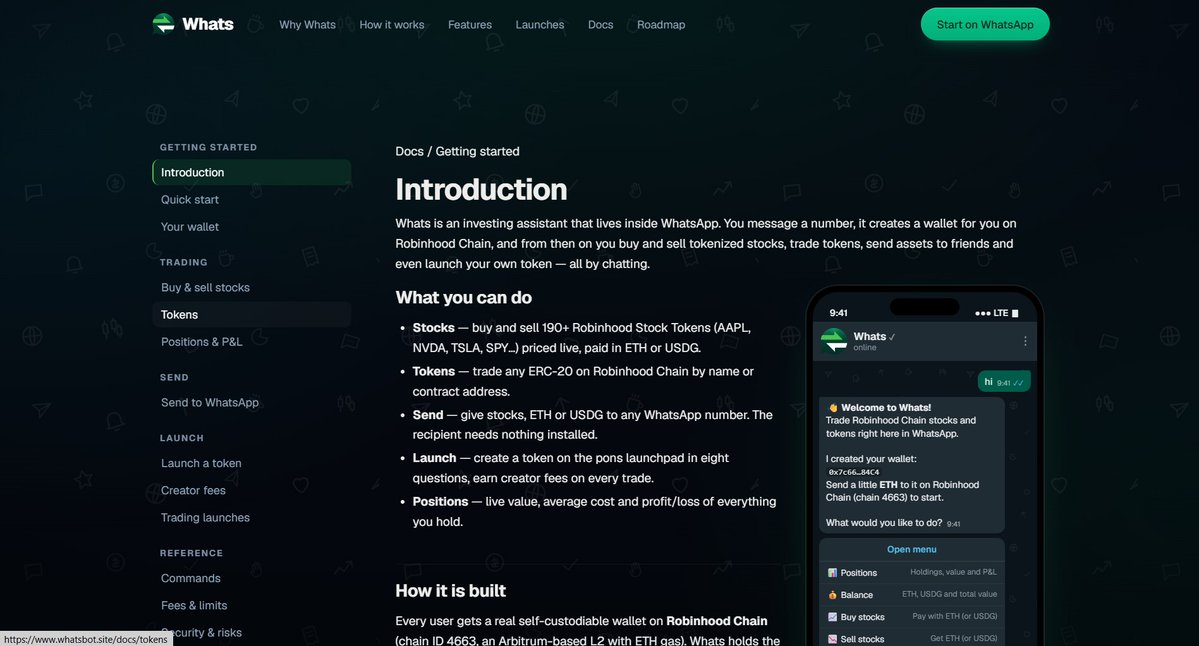Click the Buy stocks chart icon

(x=832, y=617)
